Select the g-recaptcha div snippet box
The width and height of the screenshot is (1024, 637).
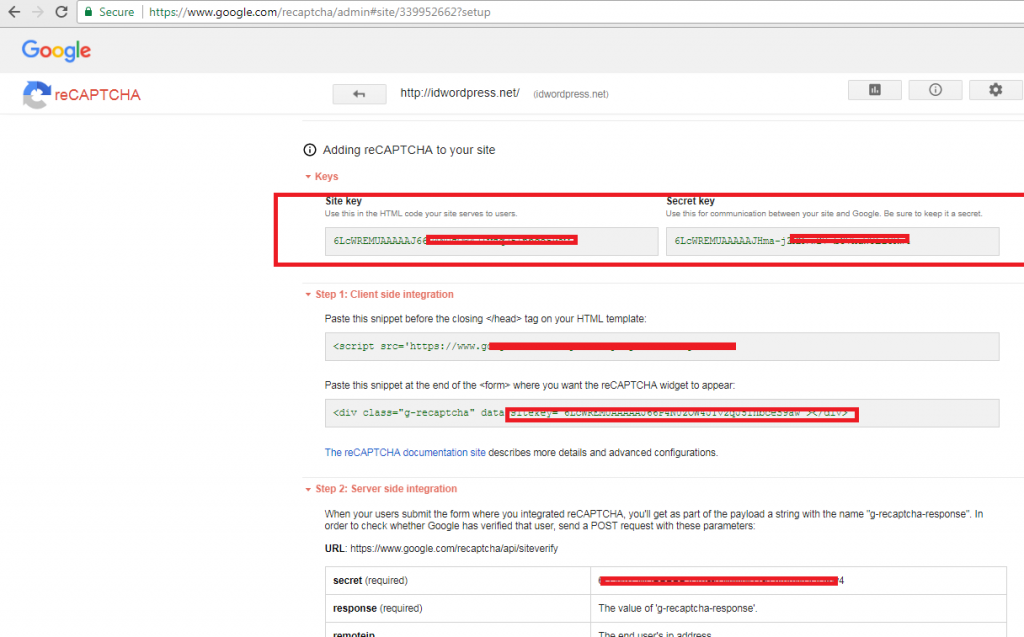pos(662,413)
